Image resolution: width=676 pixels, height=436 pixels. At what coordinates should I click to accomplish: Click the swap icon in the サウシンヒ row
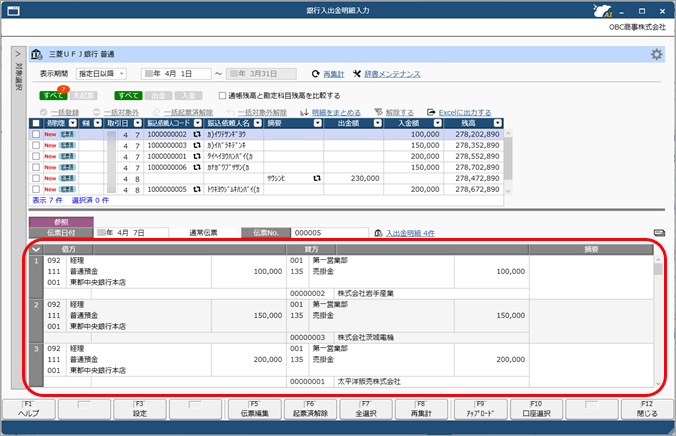click(317, 178)
